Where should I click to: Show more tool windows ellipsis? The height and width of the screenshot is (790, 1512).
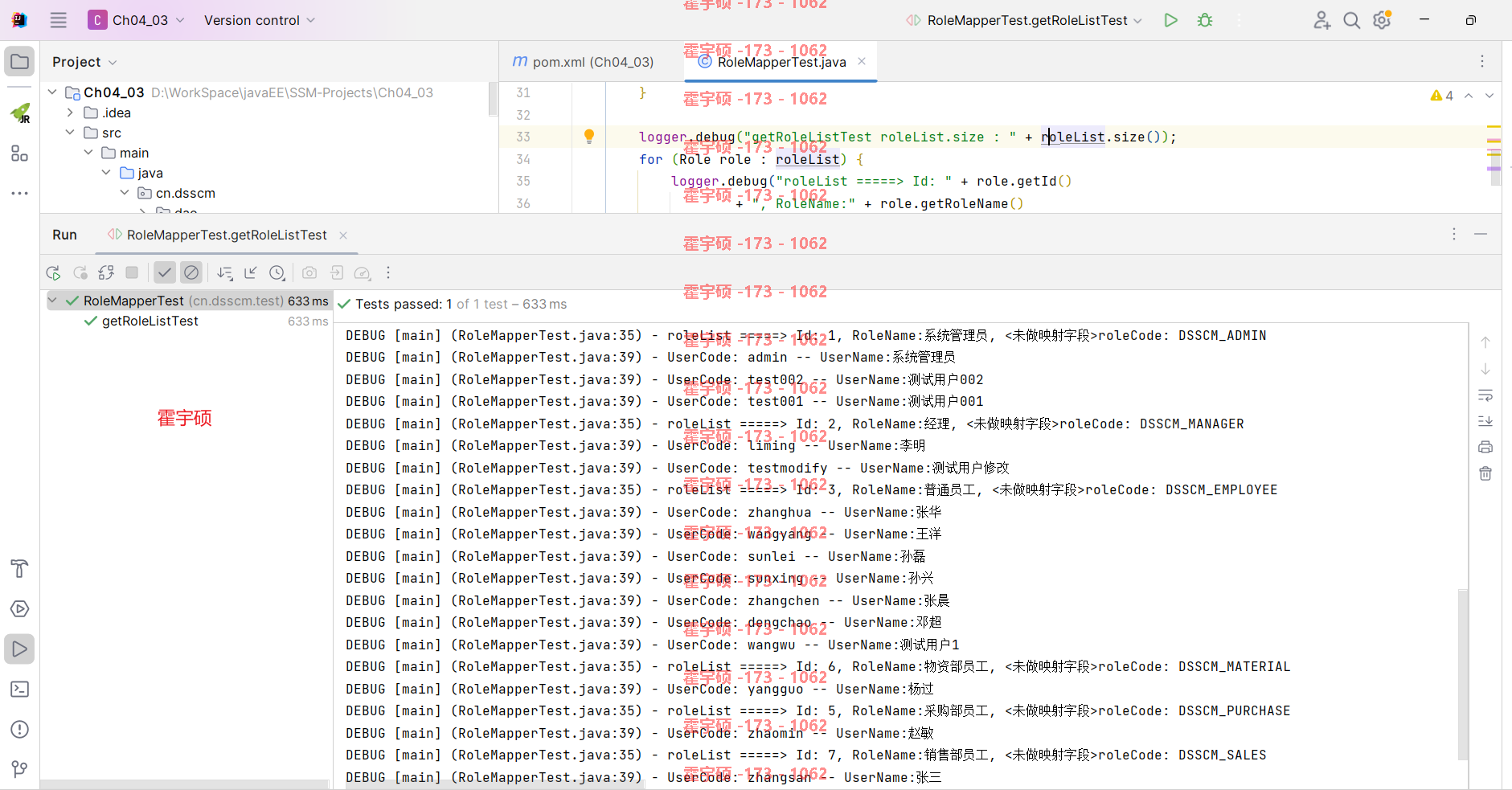click(19, 194)
